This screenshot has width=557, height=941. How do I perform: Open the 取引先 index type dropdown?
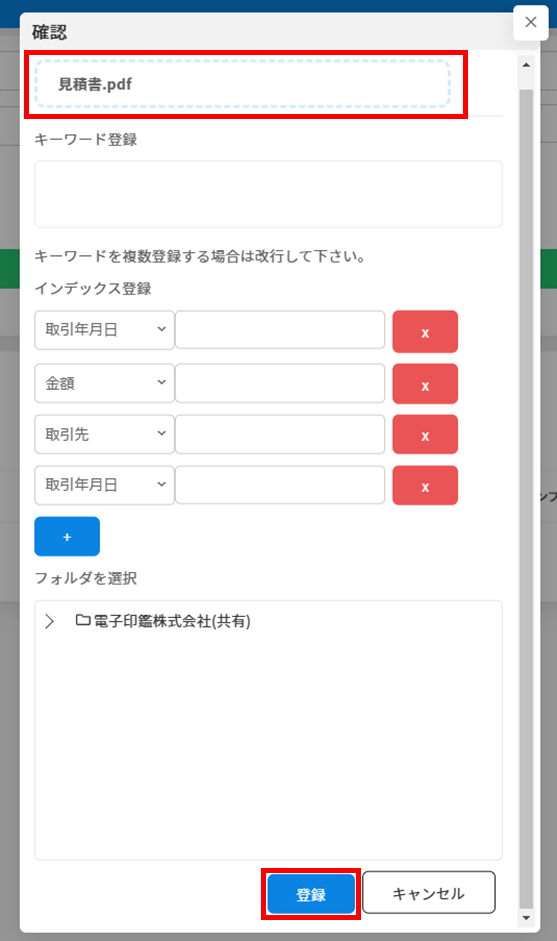(x=104, y=434)
